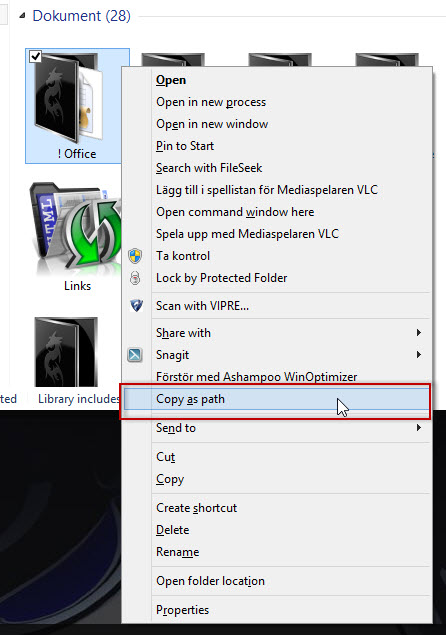
Task: Expand the Snagit submenu arrow
Action: tap(418, 355)
